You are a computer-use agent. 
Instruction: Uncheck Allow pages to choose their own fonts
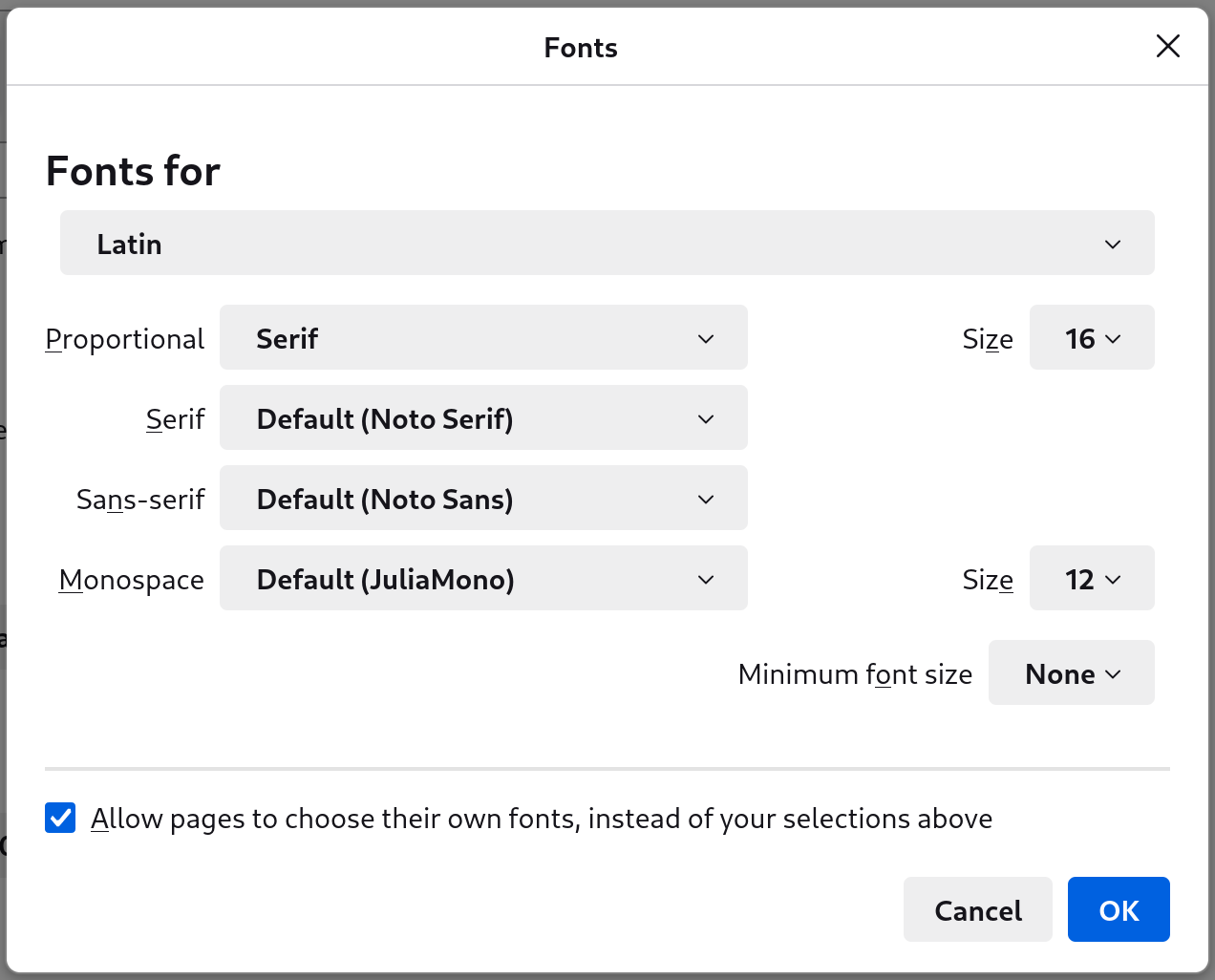(x=60, y=818)
